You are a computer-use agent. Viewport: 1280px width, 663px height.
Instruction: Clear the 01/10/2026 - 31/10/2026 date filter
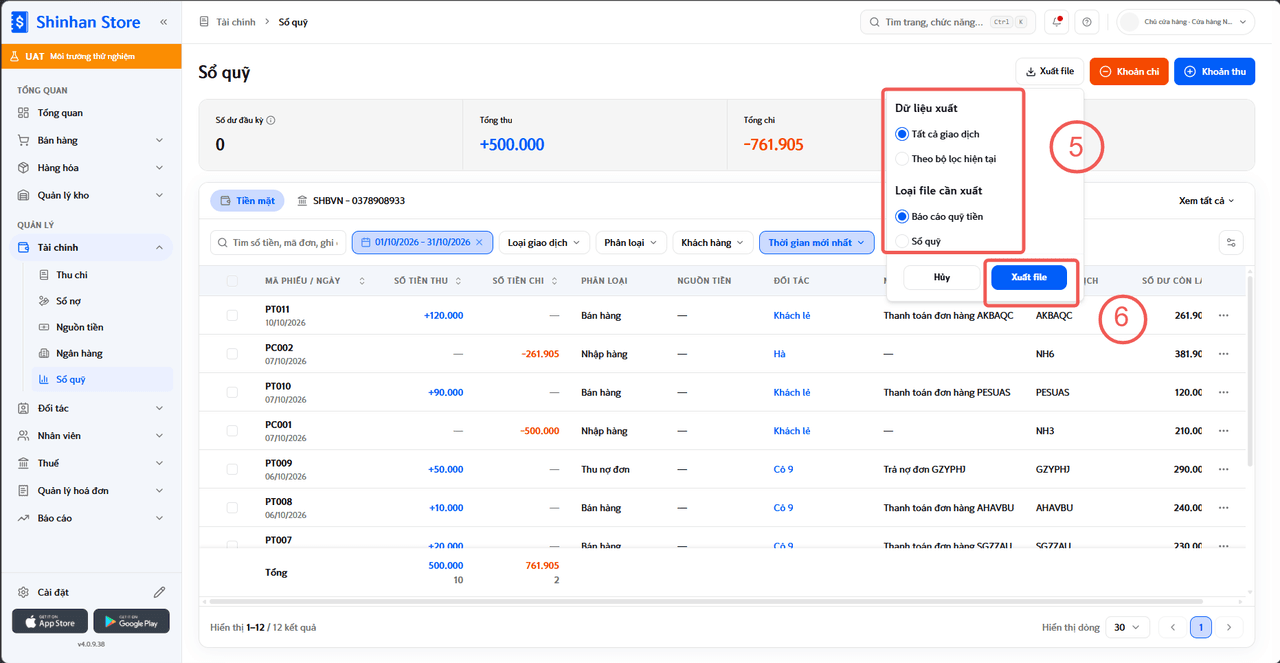(x=479, y=242)
